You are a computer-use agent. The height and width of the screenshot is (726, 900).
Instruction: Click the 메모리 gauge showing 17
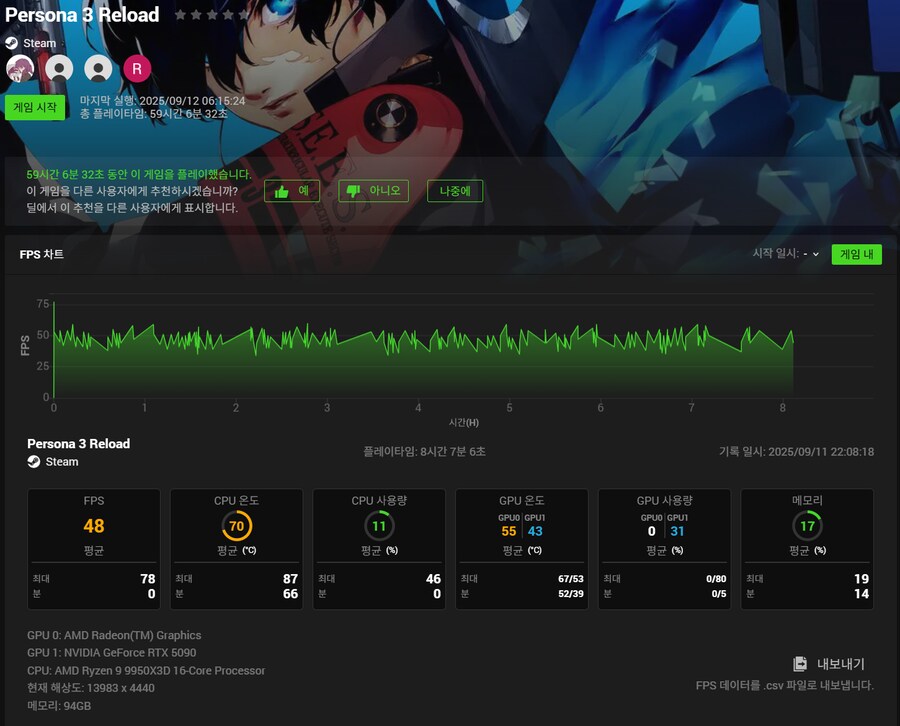[807, 526]
